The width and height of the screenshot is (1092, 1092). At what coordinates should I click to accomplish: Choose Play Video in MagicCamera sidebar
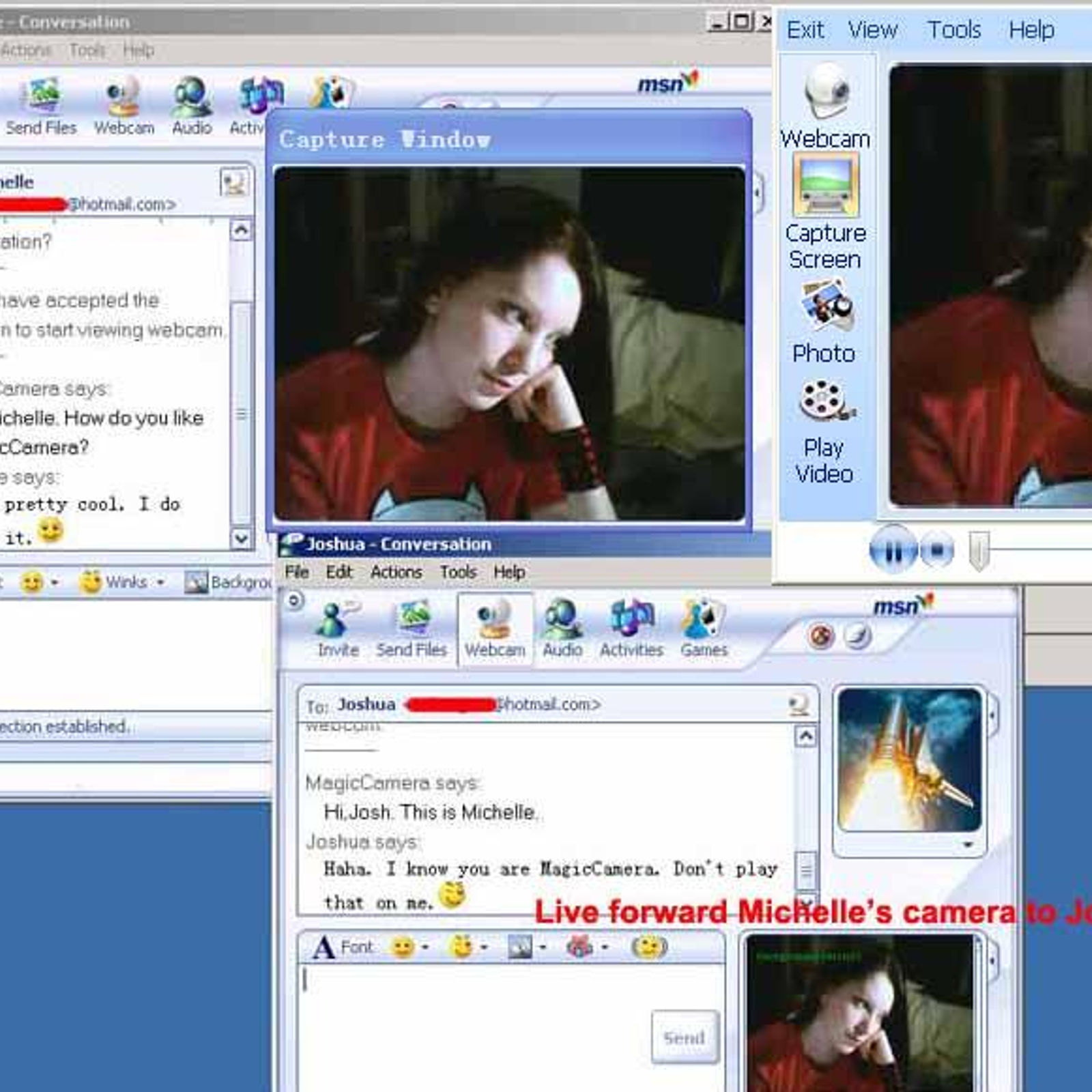tap(824, 431)
